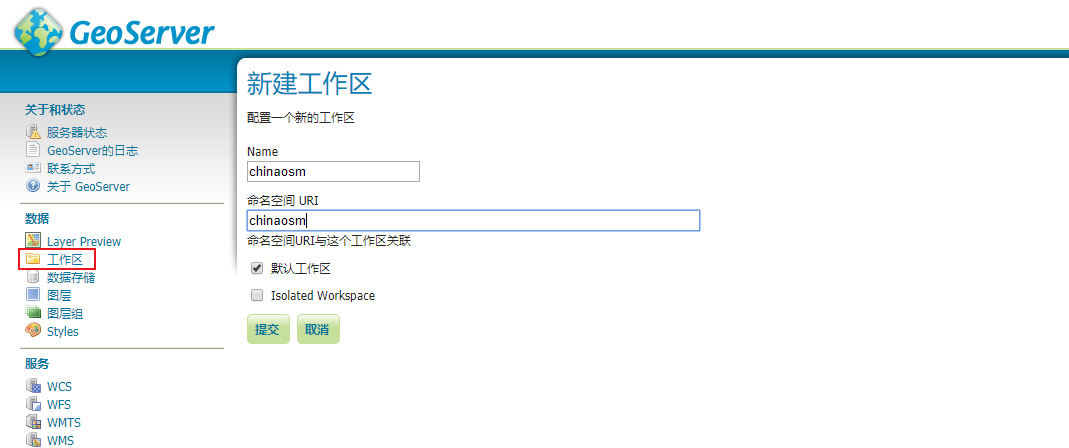Click the WFS service icon
Viewport: 1069px width, 448px height.
point(33,404)
